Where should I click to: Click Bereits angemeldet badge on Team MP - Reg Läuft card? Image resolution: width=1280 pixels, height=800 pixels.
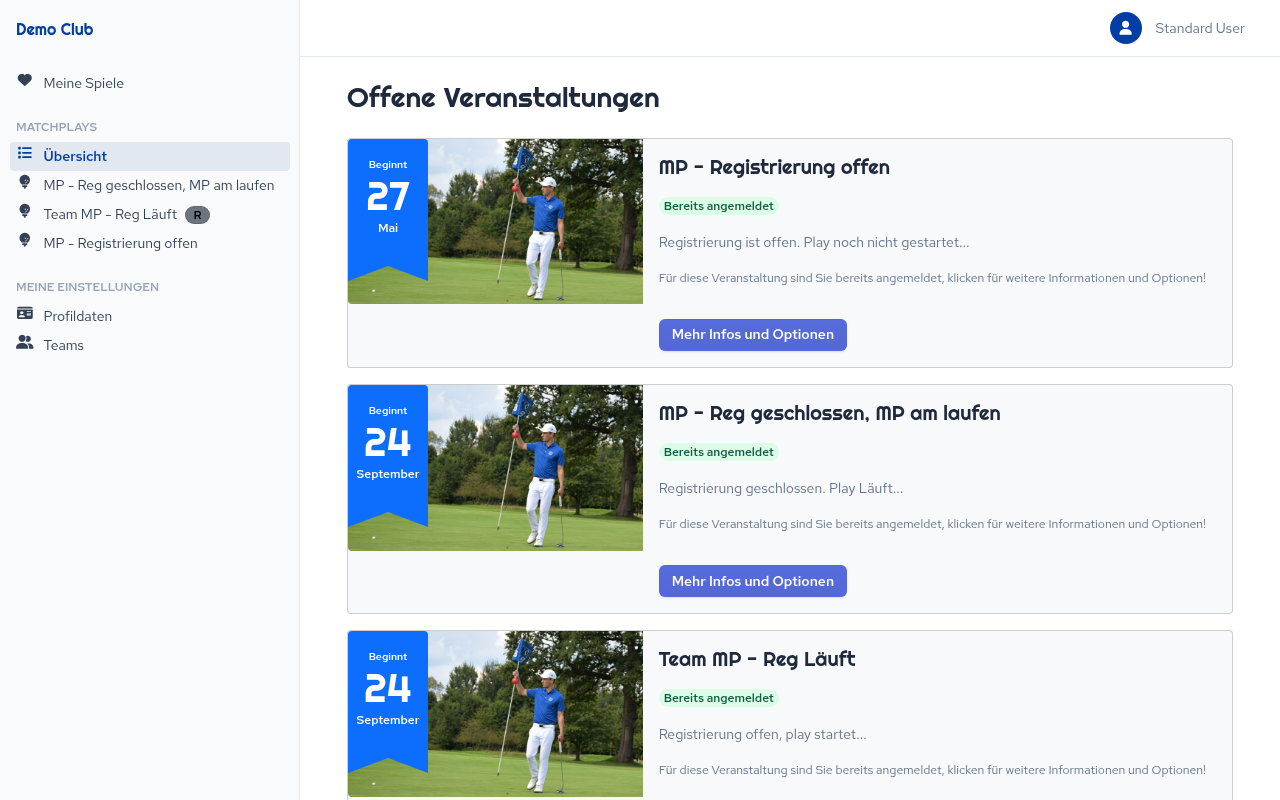(x=719, y=698)
